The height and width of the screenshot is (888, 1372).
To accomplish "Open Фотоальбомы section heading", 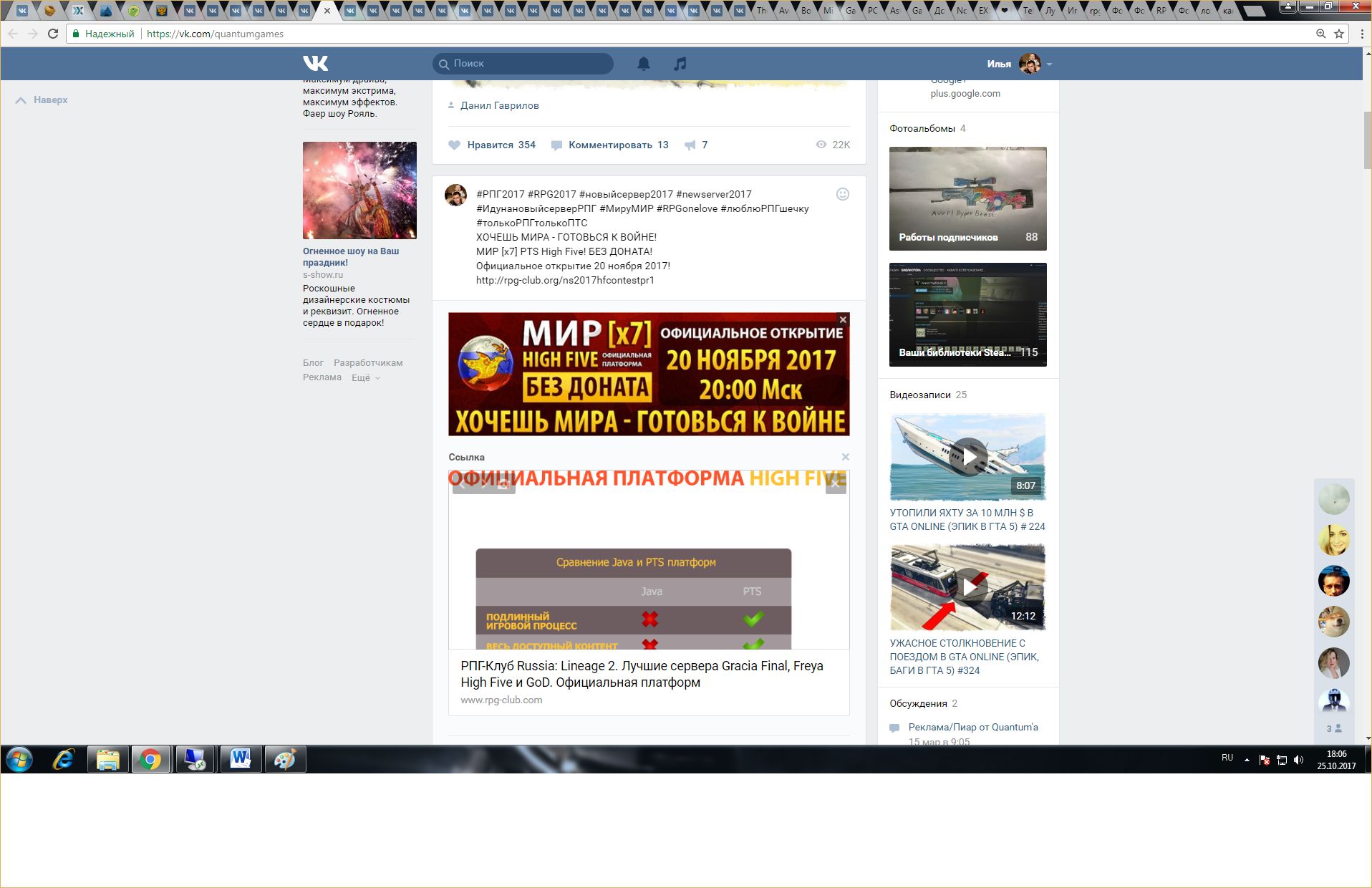I will tap(922, 129).
